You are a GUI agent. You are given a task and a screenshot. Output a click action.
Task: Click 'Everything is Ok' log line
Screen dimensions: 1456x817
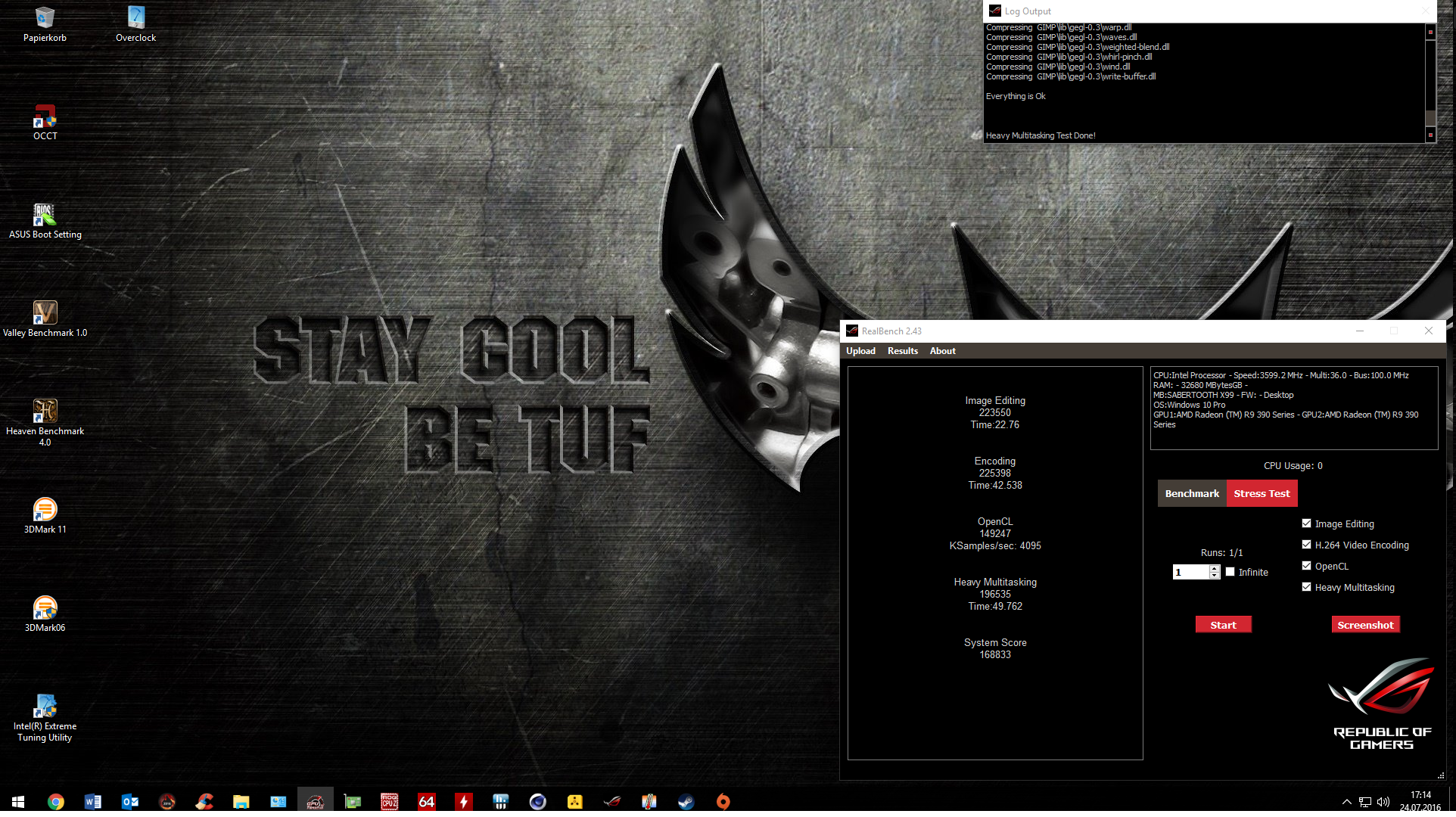(1016, 96)
